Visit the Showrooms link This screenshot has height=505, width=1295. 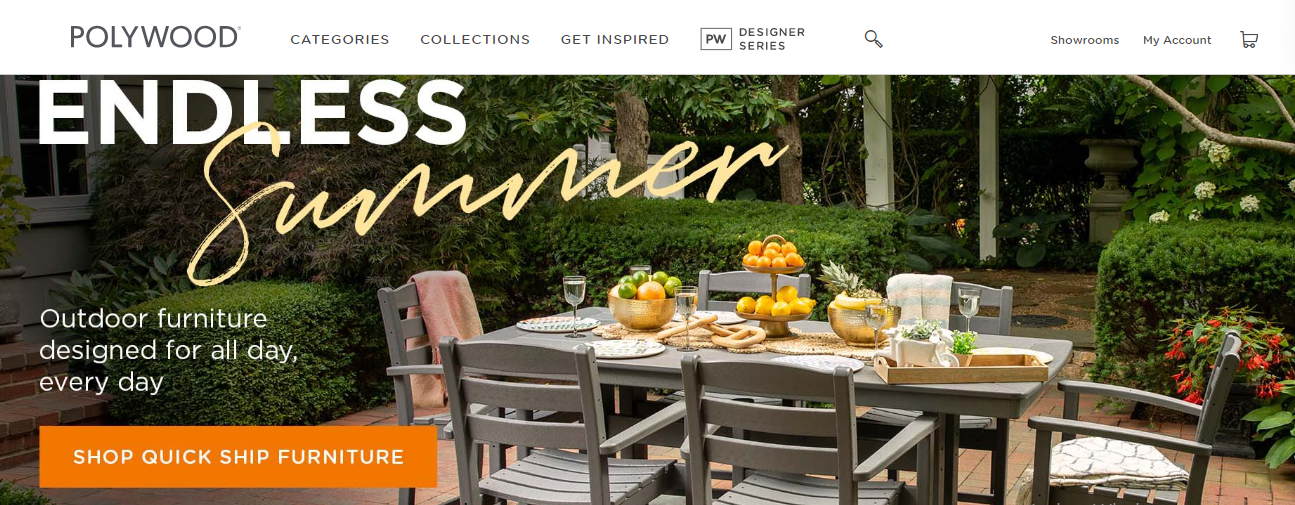click(x=1085, y=40)
